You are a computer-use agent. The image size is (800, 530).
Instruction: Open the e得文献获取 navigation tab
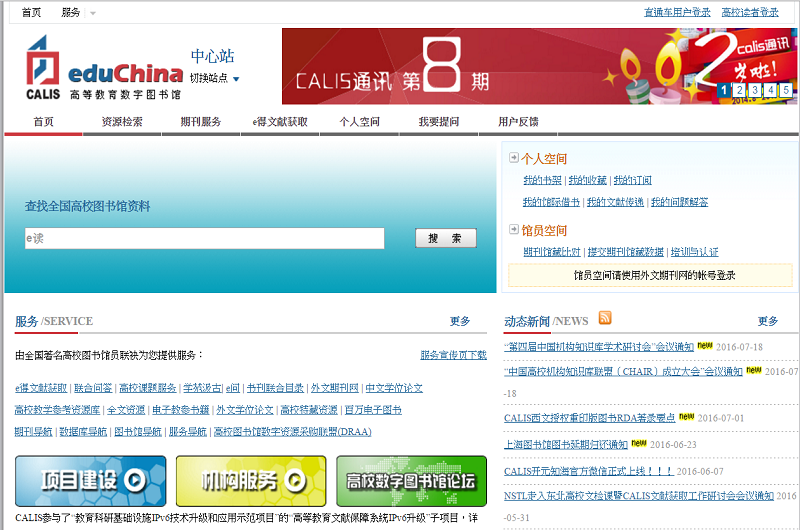click(280, 122)
